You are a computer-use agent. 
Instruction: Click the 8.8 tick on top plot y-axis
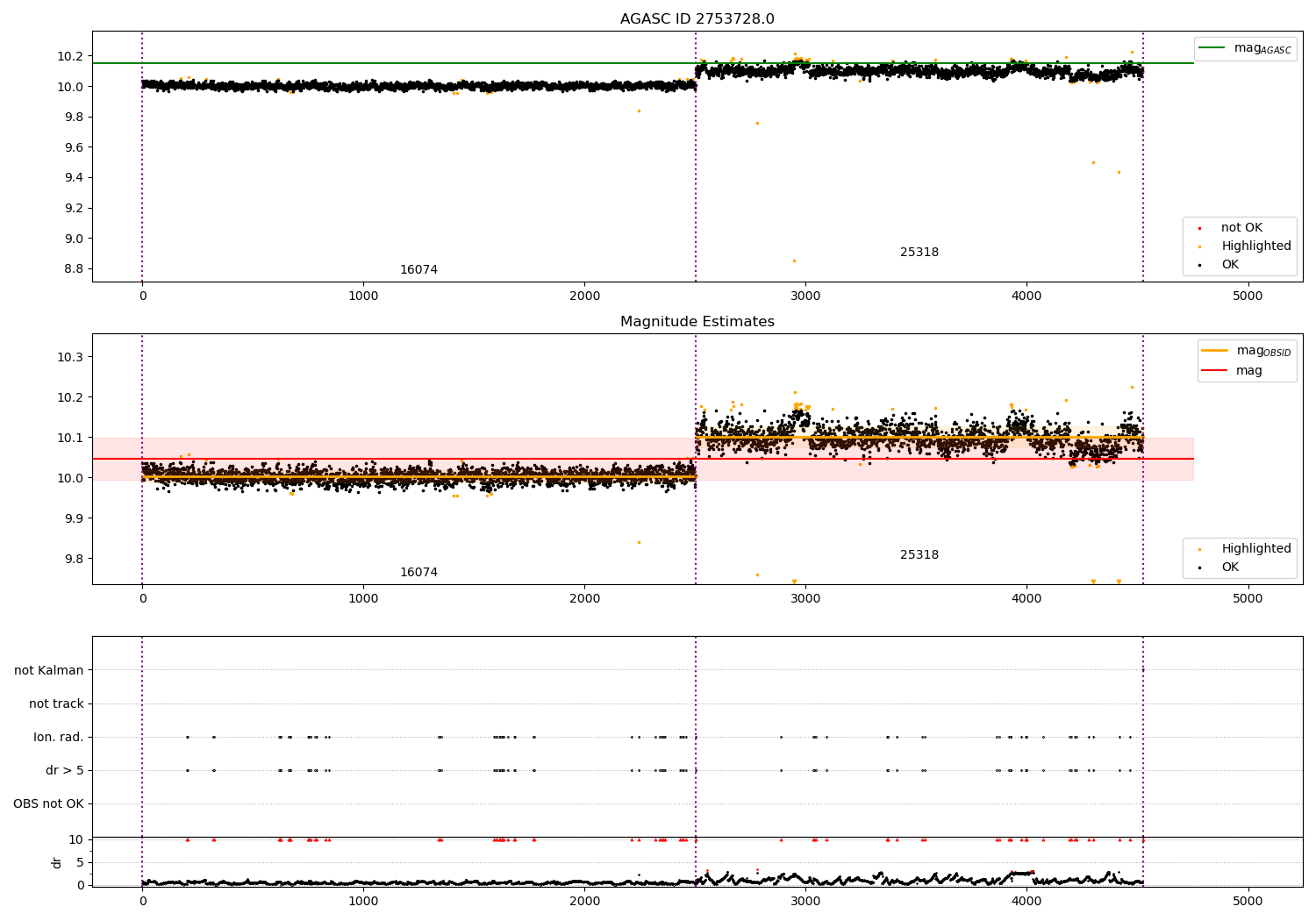click(x=74, y=268)
